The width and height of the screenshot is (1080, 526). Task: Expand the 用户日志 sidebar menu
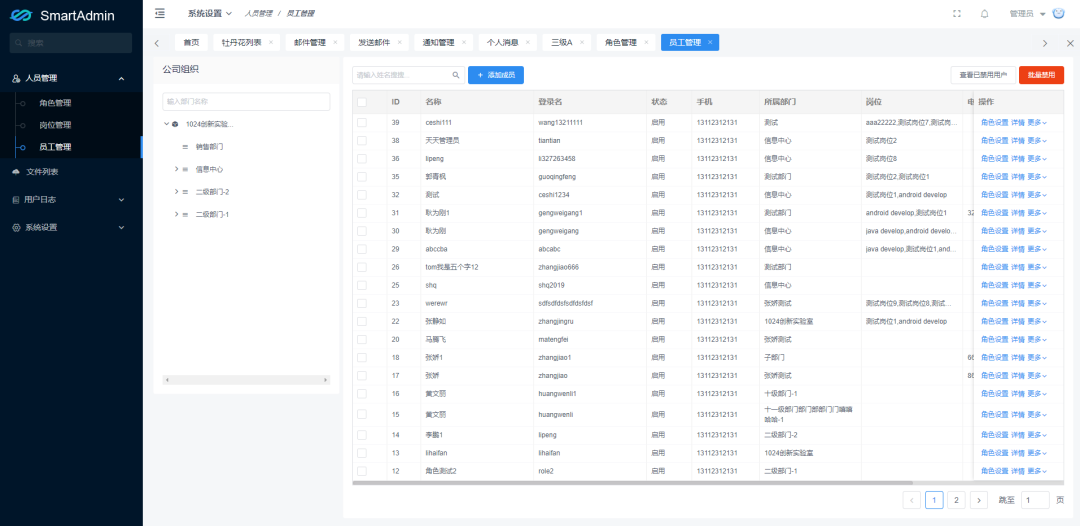(x=121, y=200)
